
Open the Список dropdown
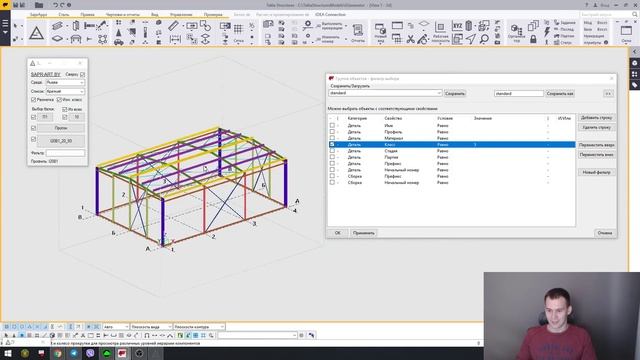65,91
